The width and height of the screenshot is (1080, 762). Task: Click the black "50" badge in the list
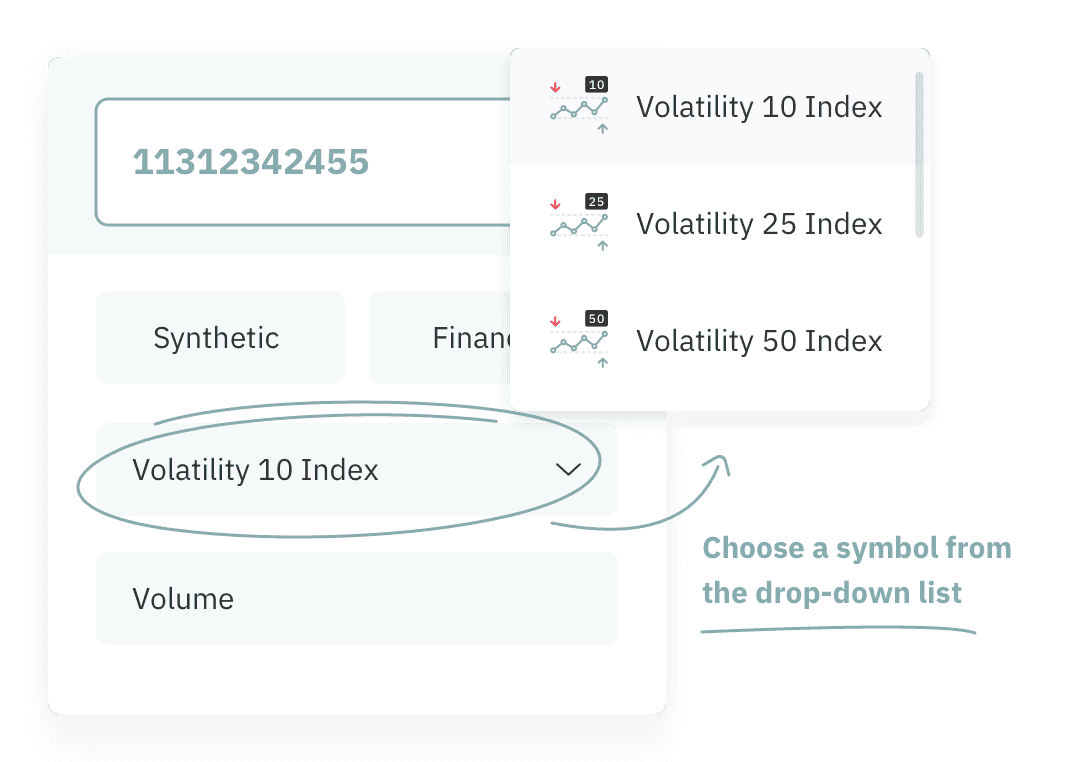pos(597,319)
